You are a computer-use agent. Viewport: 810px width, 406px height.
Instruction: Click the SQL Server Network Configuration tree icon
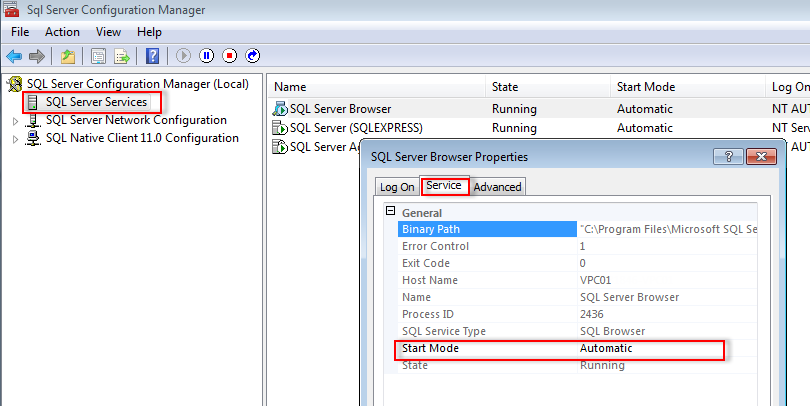pos(33,120)
